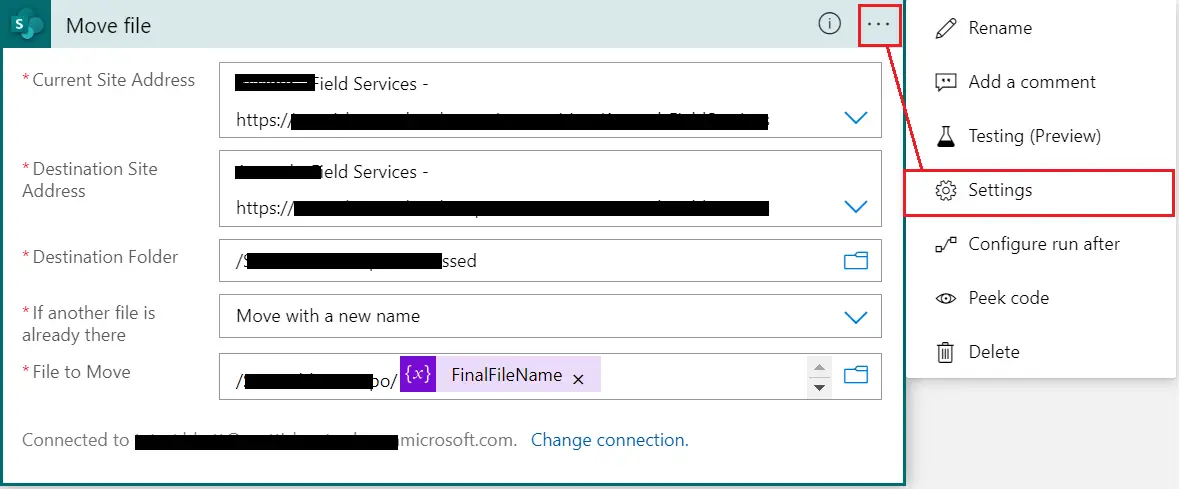This screenshot has height=489, width=1181.
Task: Click the FinalFileName variable expression icon
Action: [418, 375]
